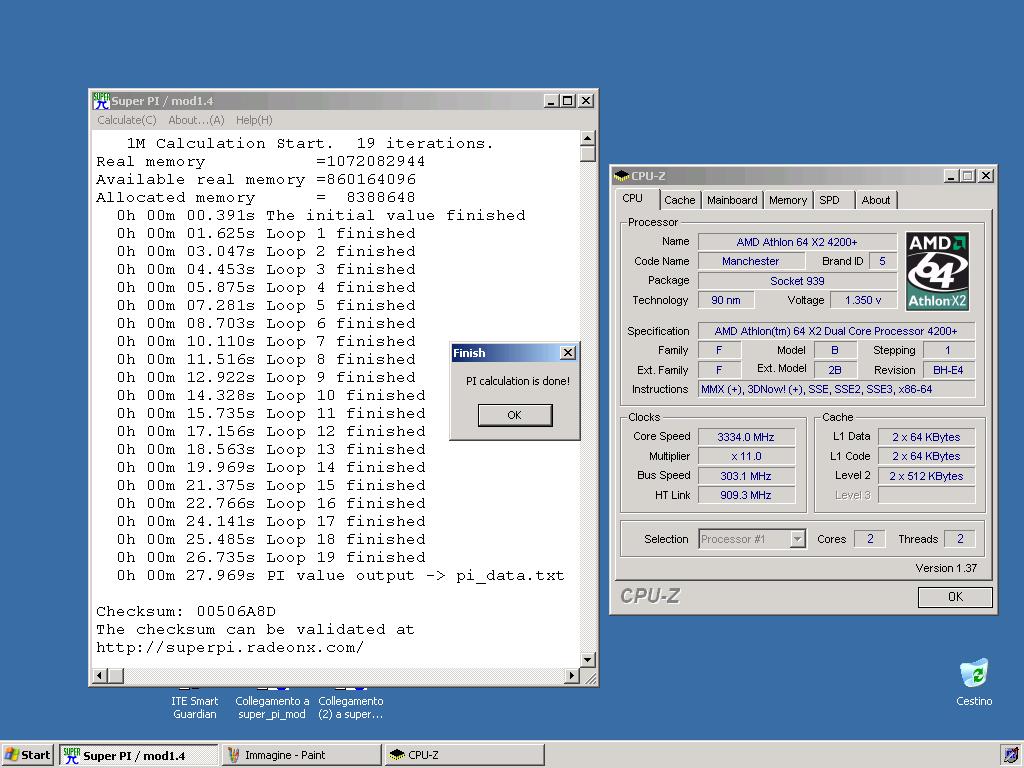This screenshot has width=1024, height=768.
Task: Click the Technology value 90 nm
Action: click(726, 300)
